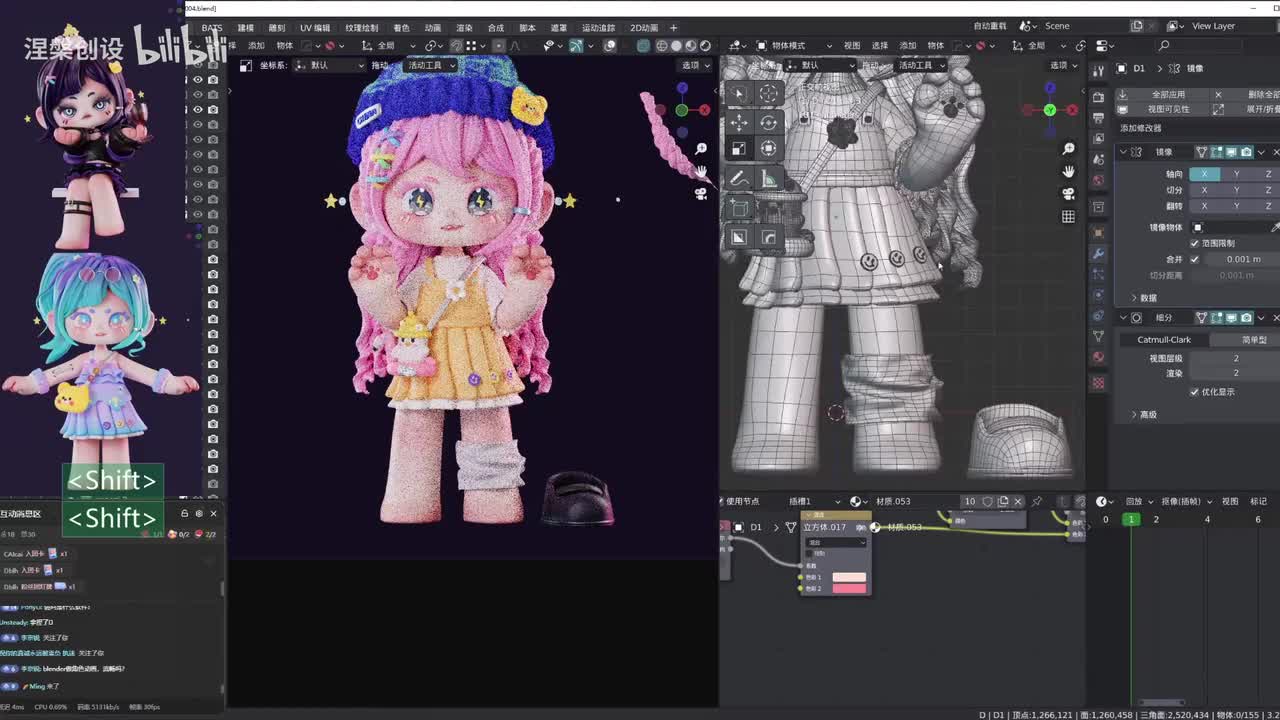The width and height of the screenshot is (1280, 720).
Task: Open the 色彩 1 light pink color swatch
Action: pos(849,577)
